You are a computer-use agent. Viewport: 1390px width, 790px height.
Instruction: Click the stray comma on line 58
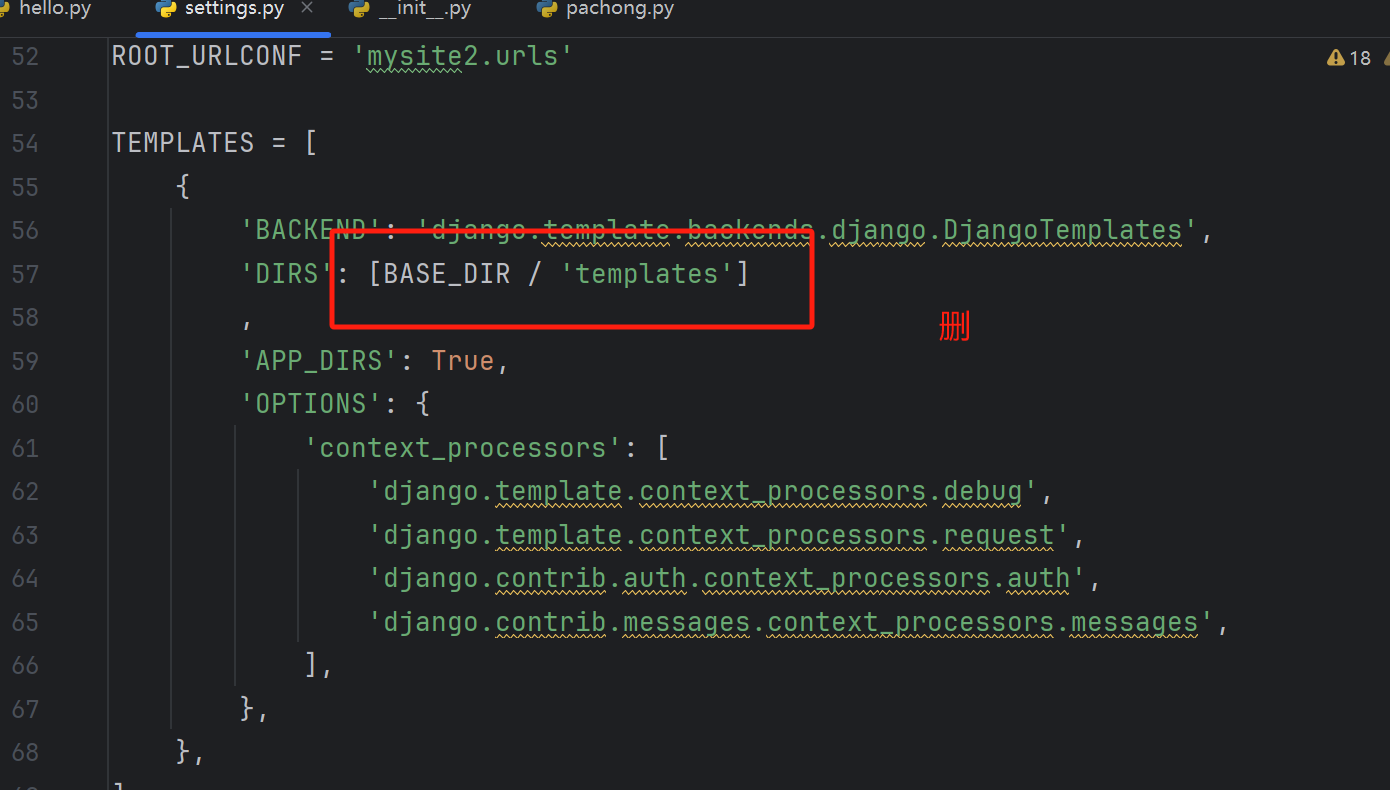click(247, 322)
